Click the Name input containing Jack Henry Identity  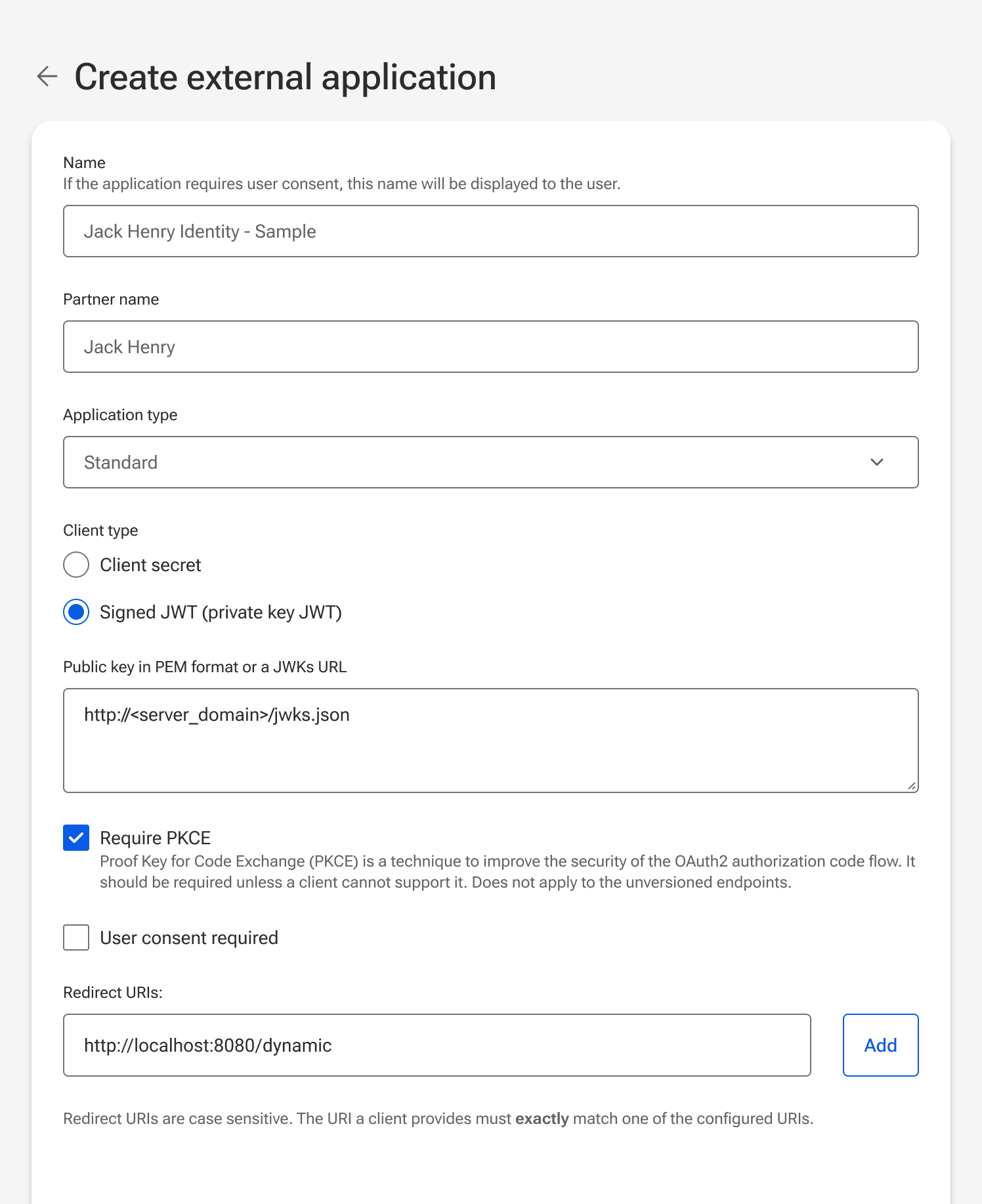click(490, 231)
